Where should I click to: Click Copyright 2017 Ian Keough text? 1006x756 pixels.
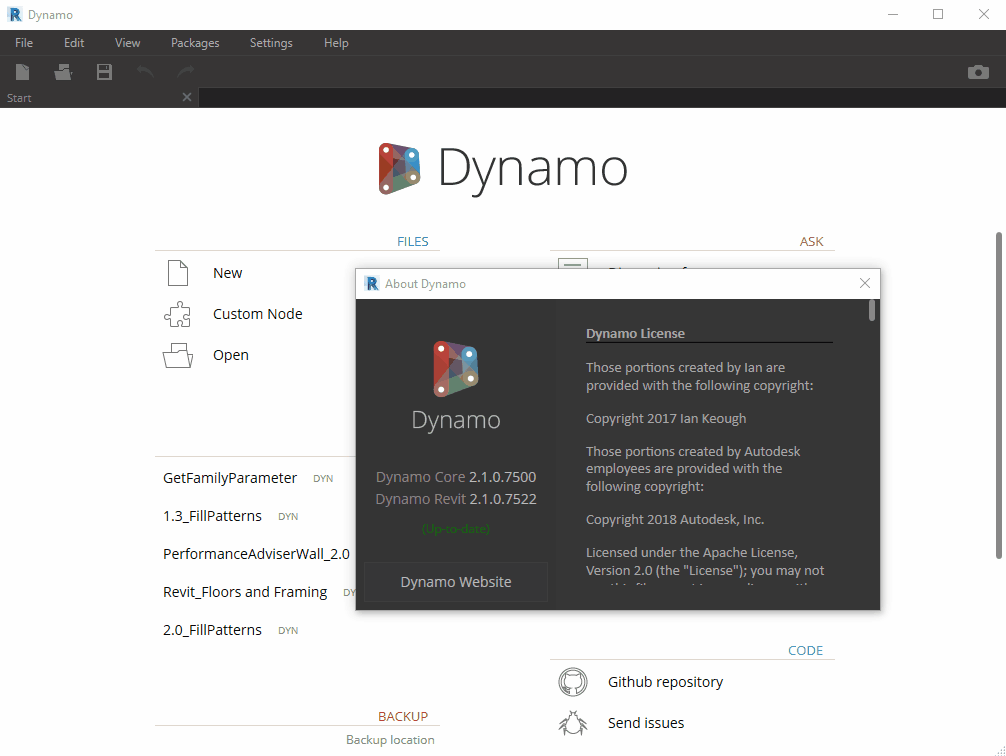click(x=666, y=418)
